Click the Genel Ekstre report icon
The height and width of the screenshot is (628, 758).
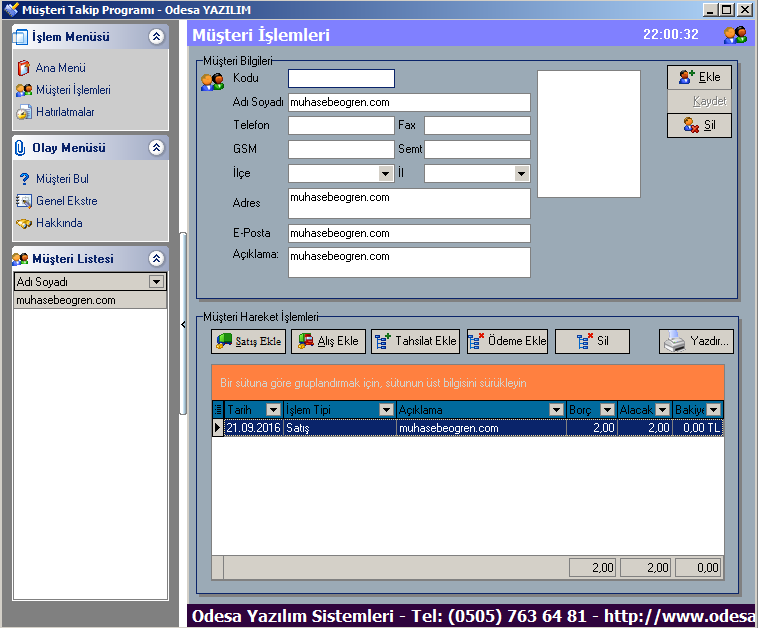[24, 201]
